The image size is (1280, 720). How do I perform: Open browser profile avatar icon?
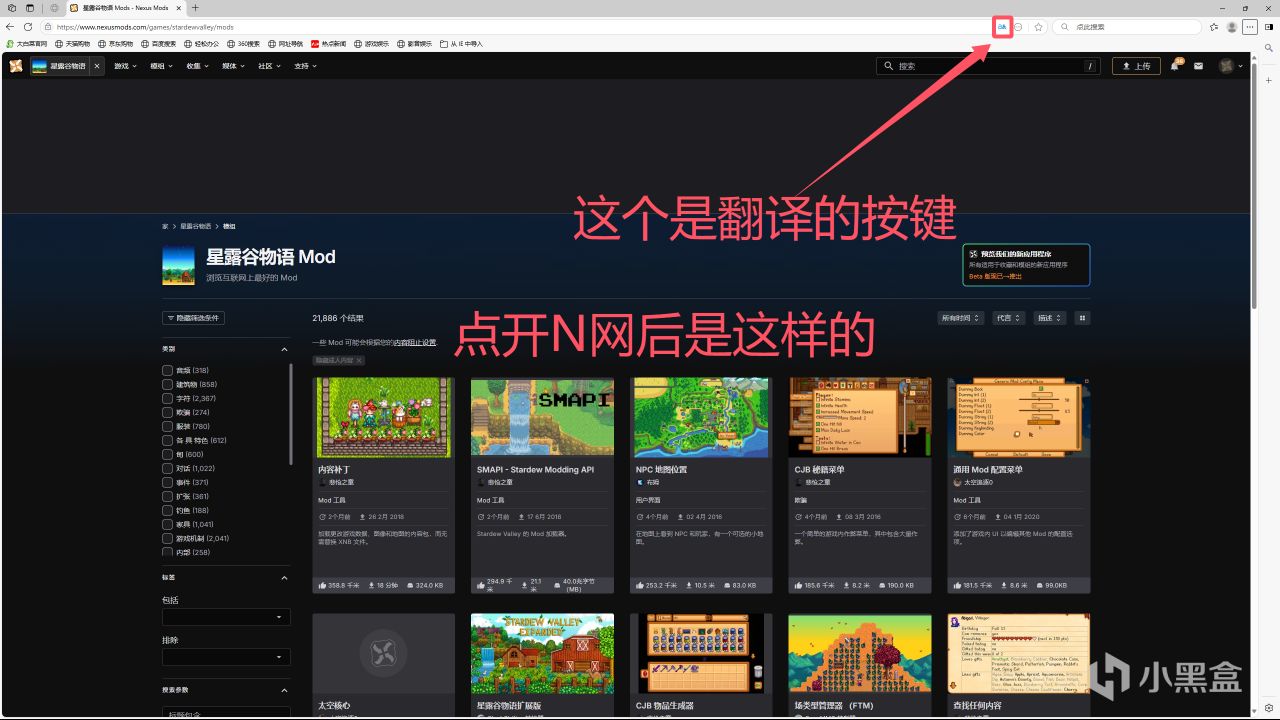coord(1232,27)
